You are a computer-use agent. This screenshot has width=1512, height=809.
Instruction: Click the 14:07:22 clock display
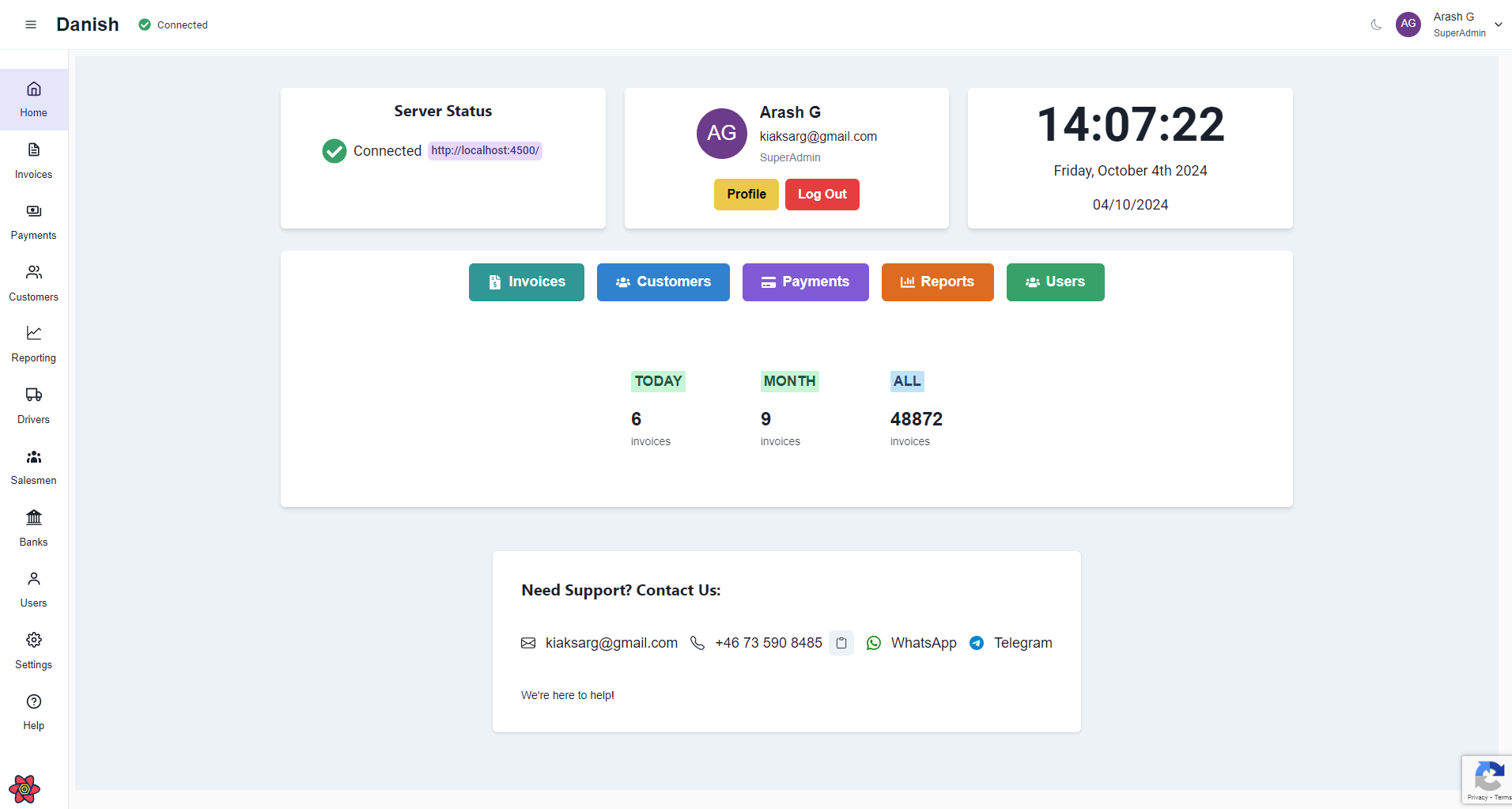click(x=1130, y=125)
